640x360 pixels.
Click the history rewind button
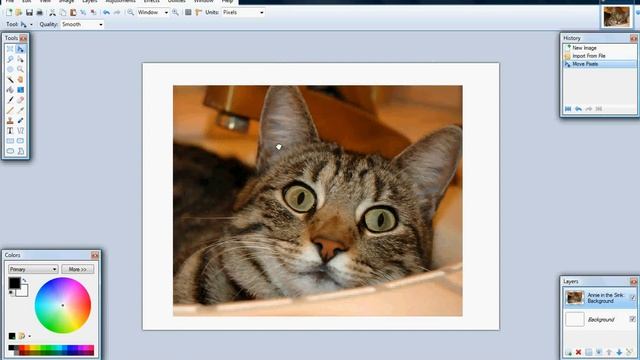568,109
